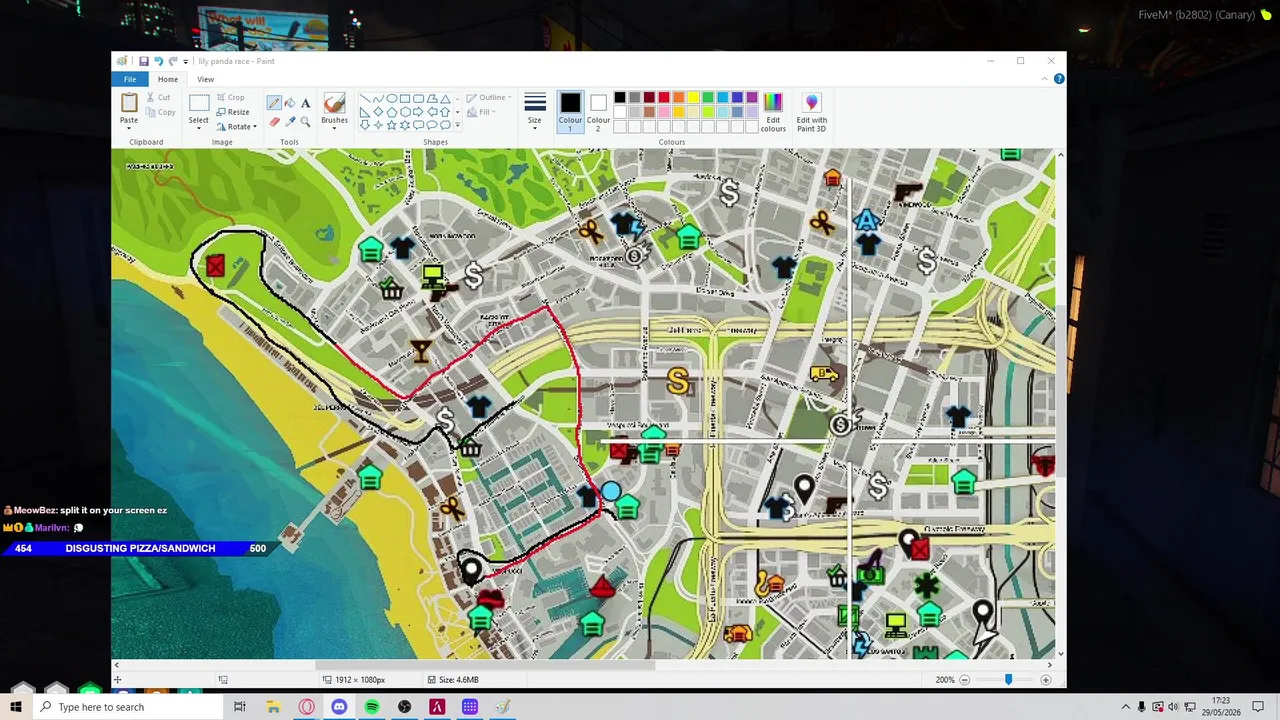Select the Eraser tool
Viewport: 1280px width, 720px height.
tap(274, 121)
